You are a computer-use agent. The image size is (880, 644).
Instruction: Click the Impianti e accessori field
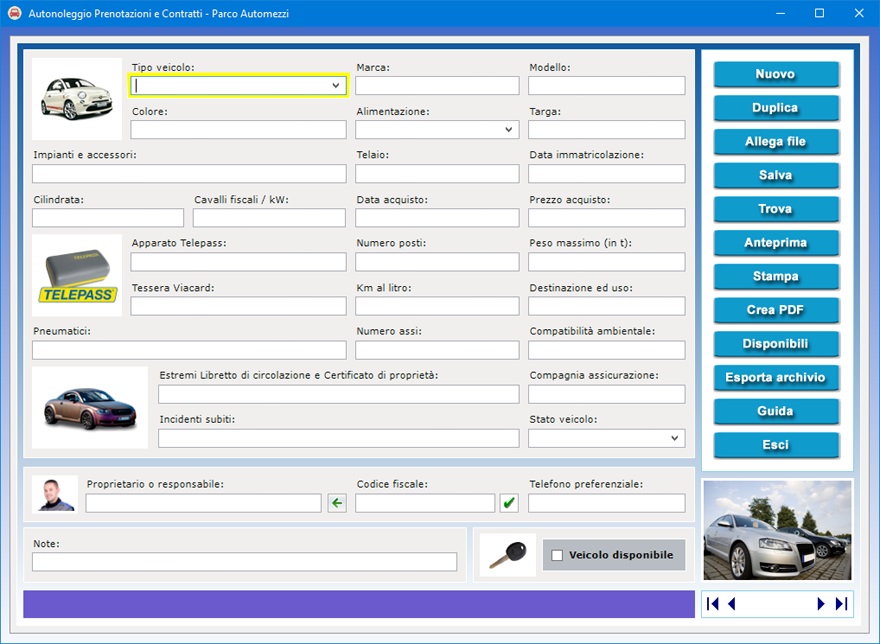click(189, 173)
